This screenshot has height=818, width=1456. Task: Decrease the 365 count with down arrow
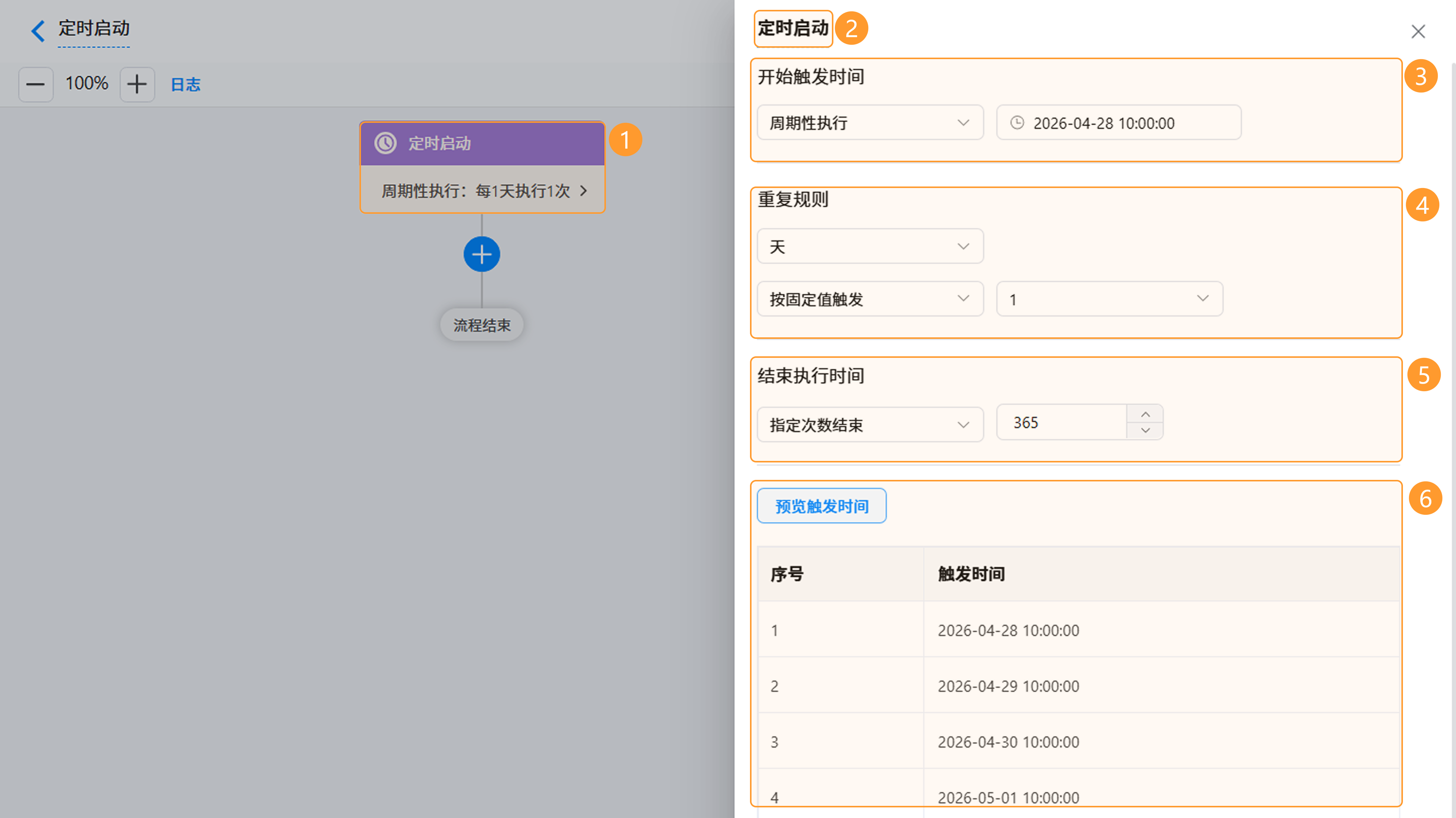[x=1145, y=431]
